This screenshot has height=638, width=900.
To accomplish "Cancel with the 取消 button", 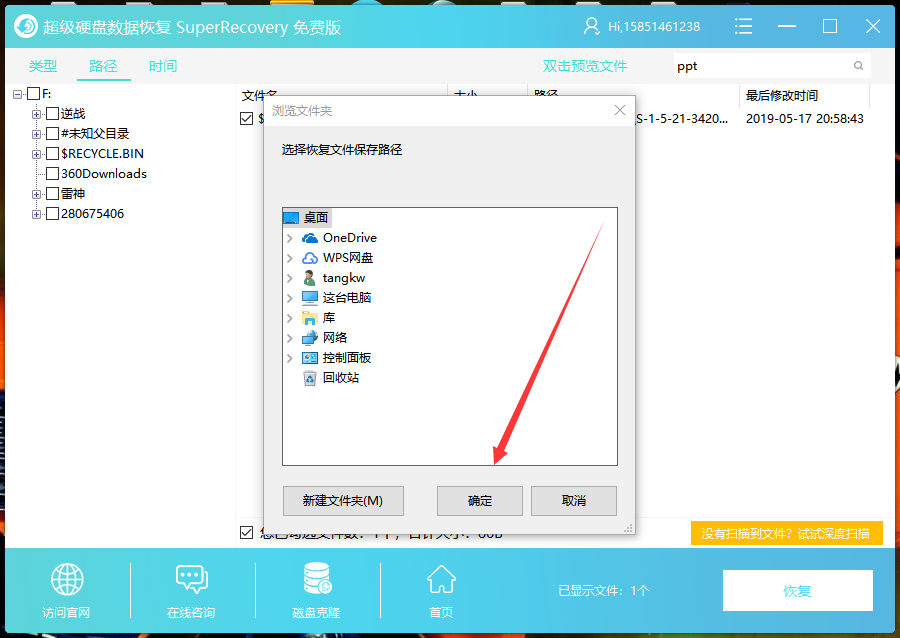I will [x=574, y=501].
